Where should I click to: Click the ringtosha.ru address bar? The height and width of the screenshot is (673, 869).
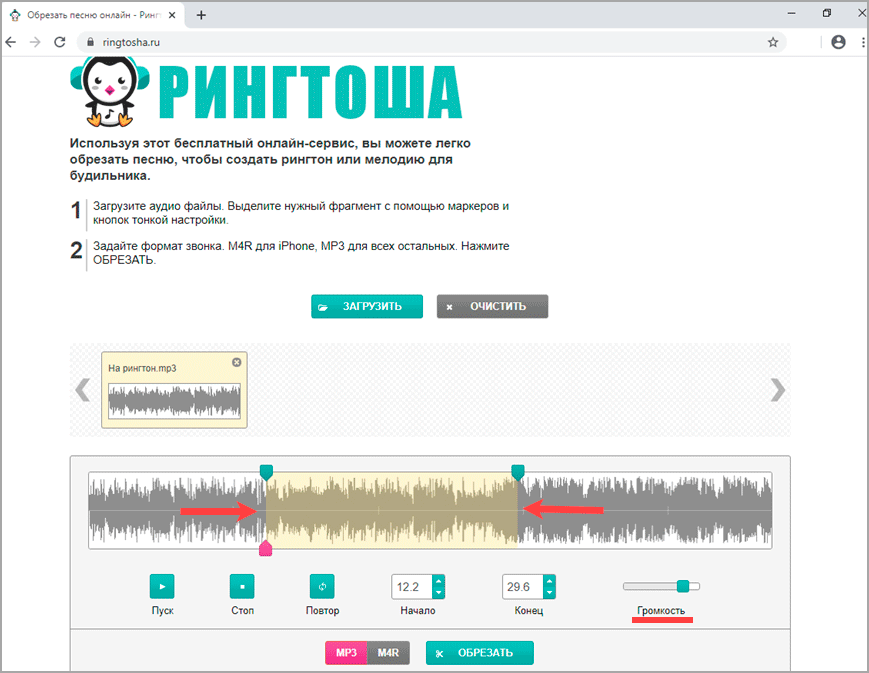click(432, 42)
